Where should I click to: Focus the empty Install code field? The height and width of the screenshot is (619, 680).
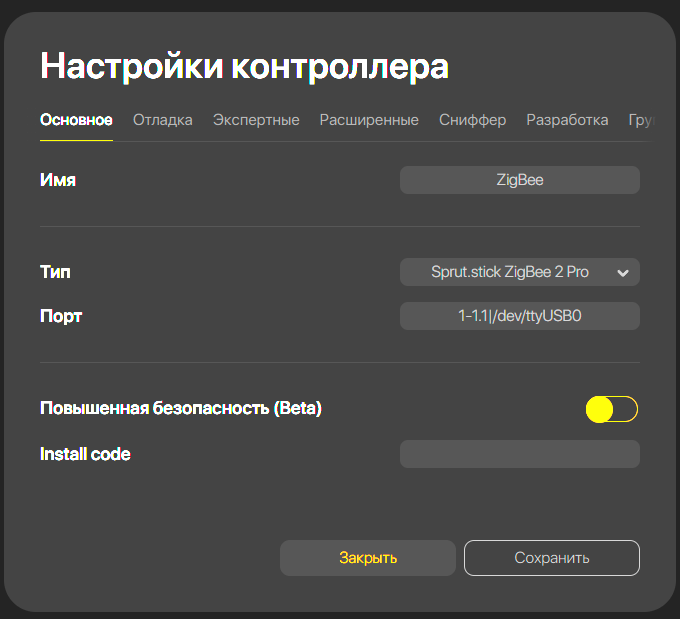point(519,454)
